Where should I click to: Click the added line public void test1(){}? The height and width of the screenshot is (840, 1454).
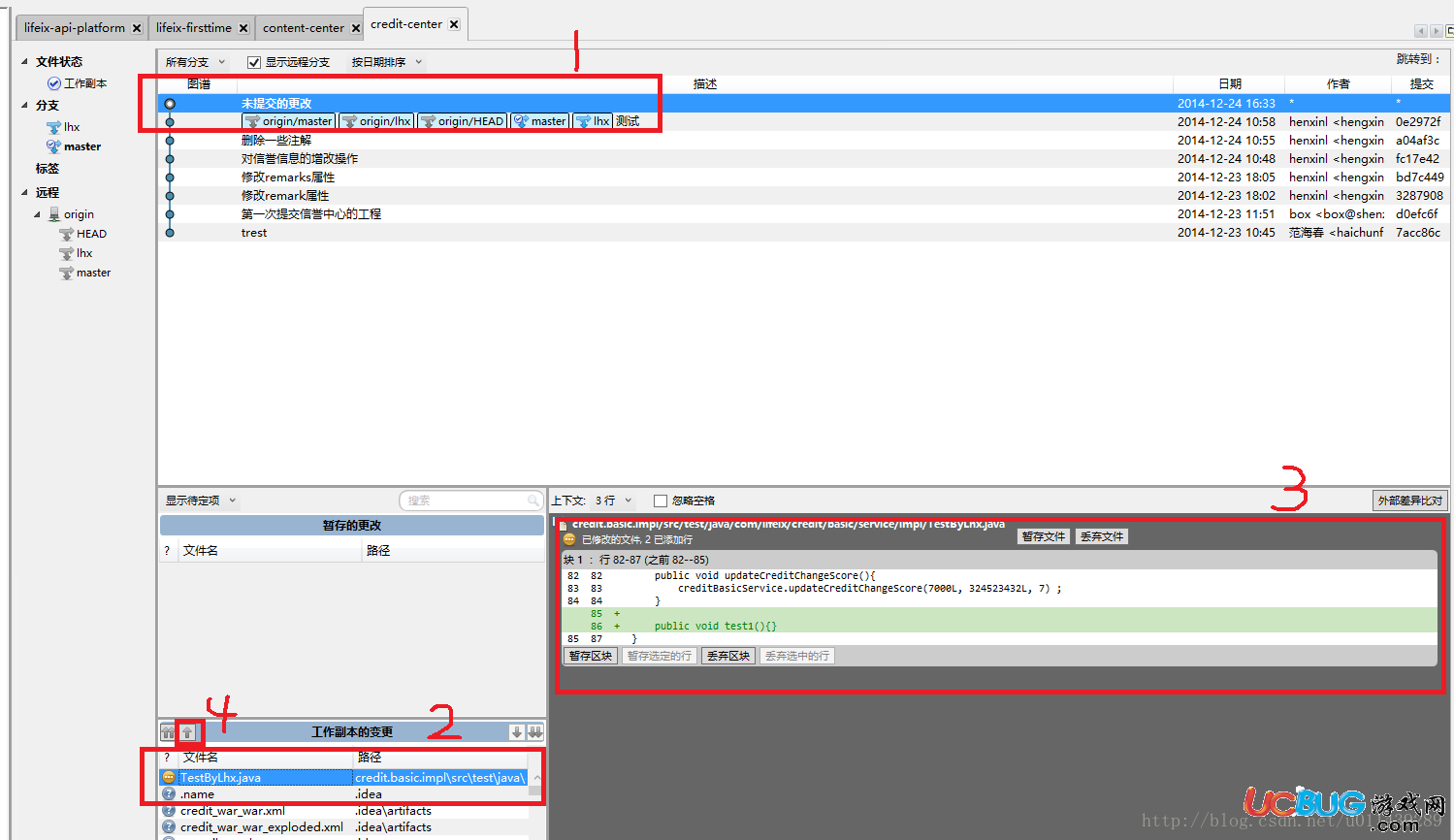tap(715, 626)
